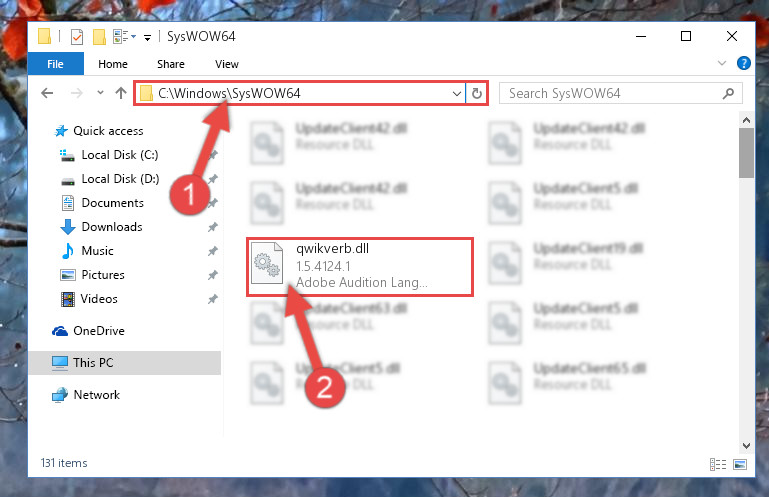This screenshot has height=497, width=769.
Task: Open the View ribbon tab
Action: pos(227,64)
